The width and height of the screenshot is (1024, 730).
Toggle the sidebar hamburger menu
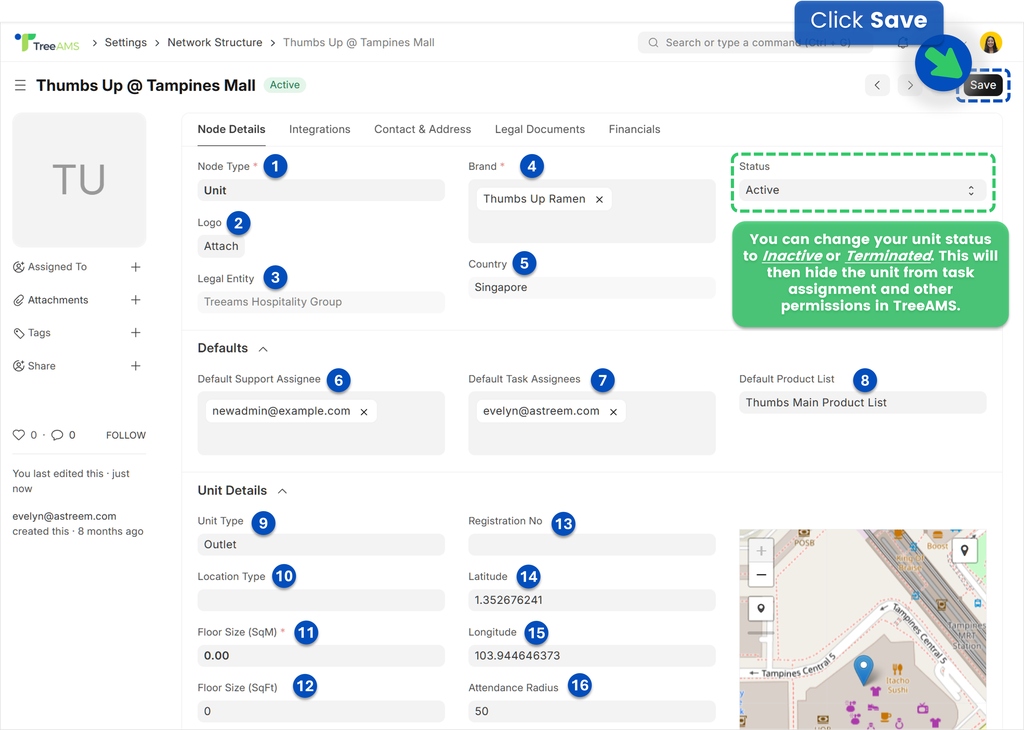[20, 86]
